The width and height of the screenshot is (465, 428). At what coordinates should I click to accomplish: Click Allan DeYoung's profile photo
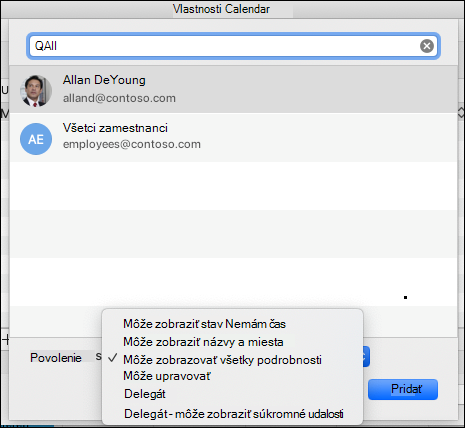click(x=36, y=91)
